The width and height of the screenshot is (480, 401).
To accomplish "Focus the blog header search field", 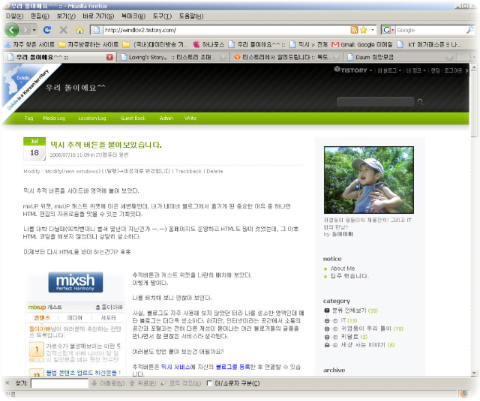I will click(x=376, y=102).
